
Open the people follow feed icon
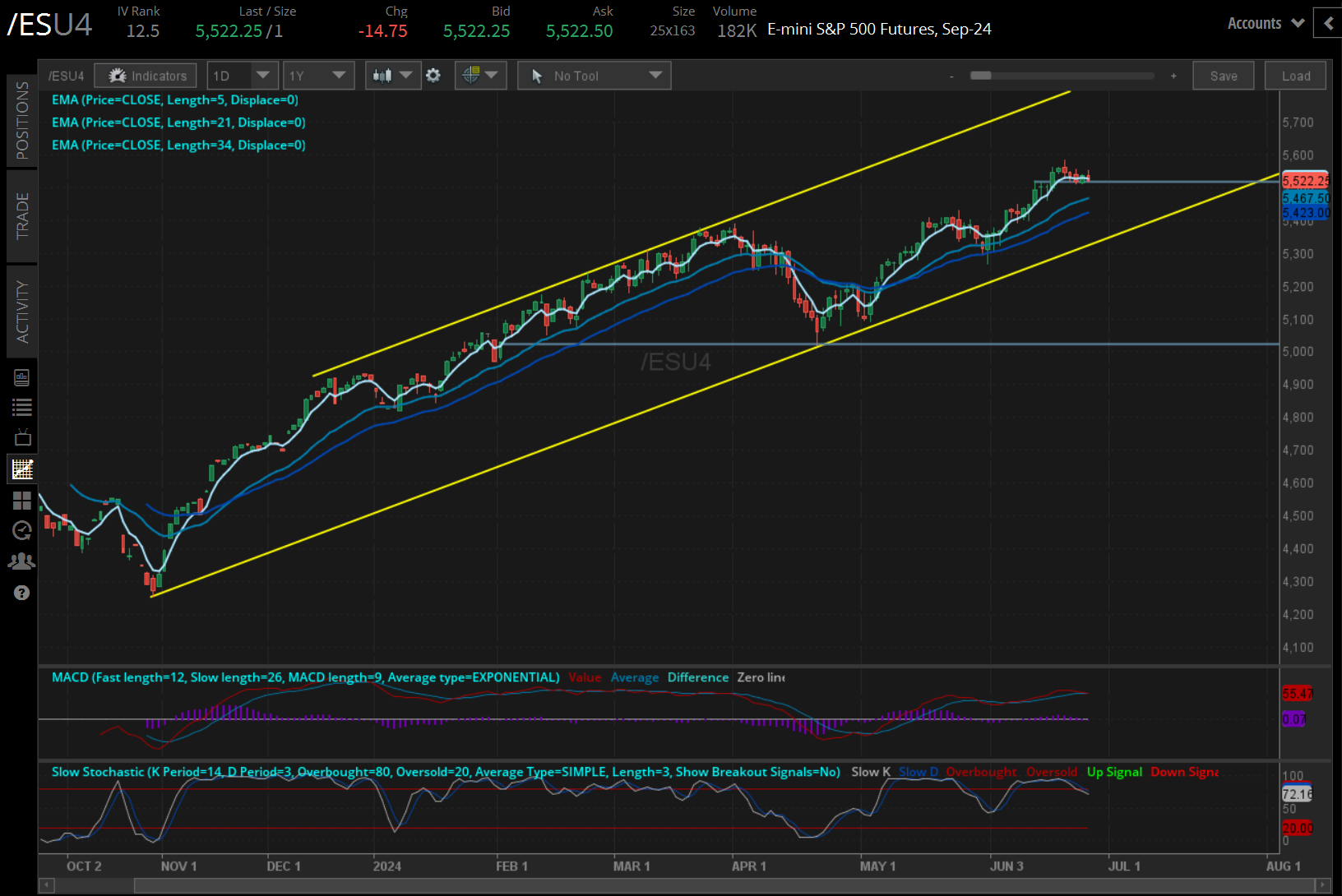pyautogui.click(x=22, y=561)
